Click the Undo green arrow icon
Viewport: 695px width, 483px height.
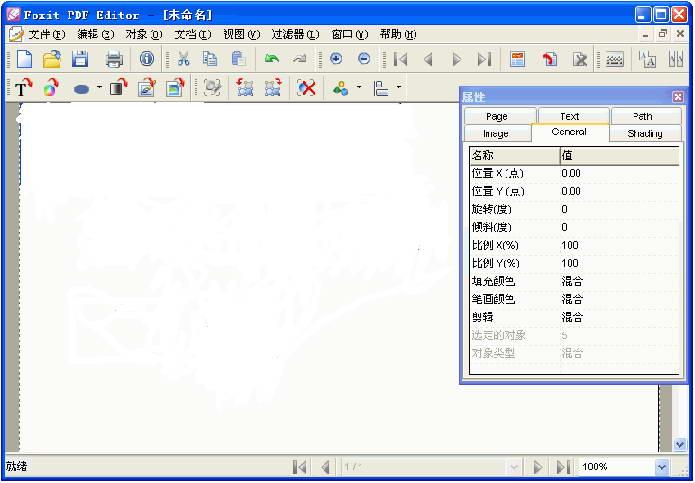pos(271,59)
